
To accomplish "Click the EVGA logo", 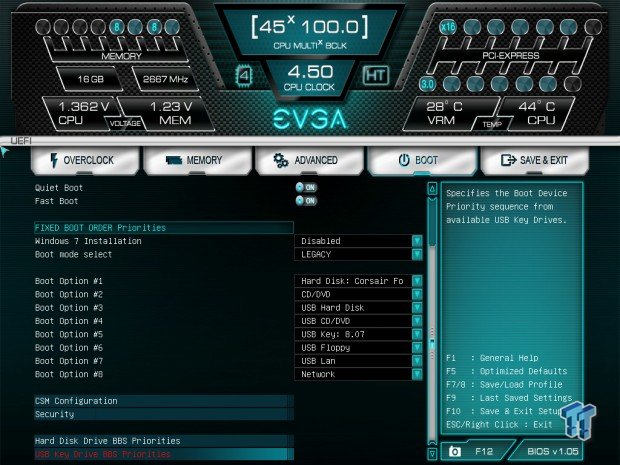I will pos(310,119).
